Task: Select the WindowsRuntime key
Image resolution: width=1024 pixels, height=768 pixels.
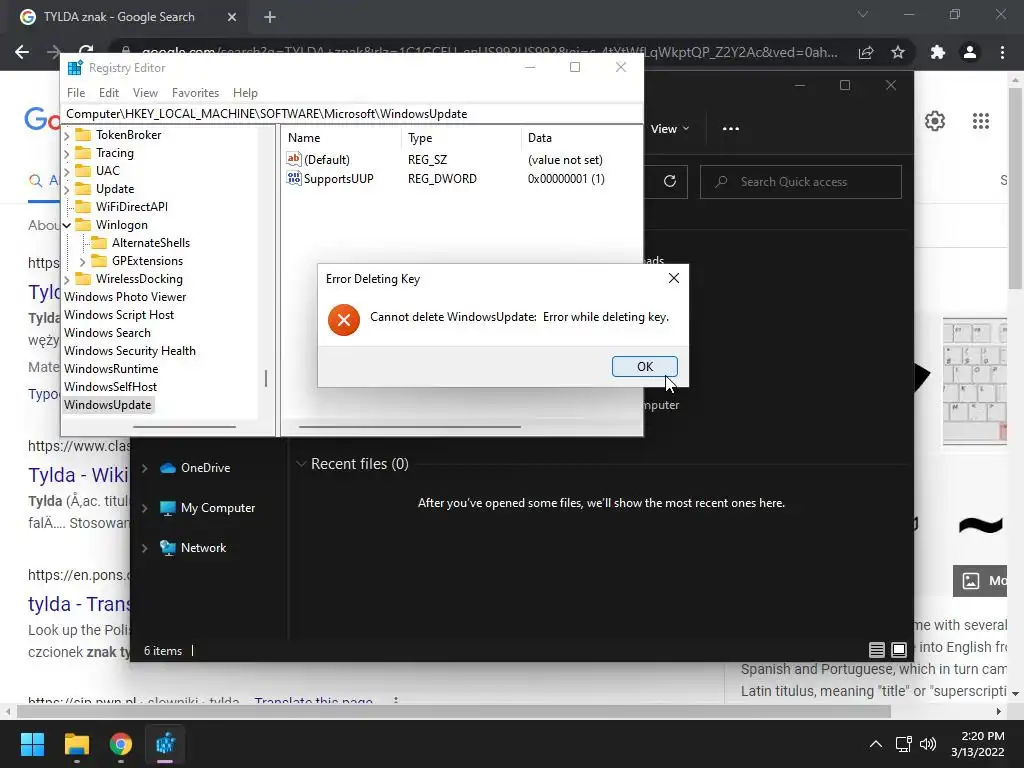Action: coord(111,369)
